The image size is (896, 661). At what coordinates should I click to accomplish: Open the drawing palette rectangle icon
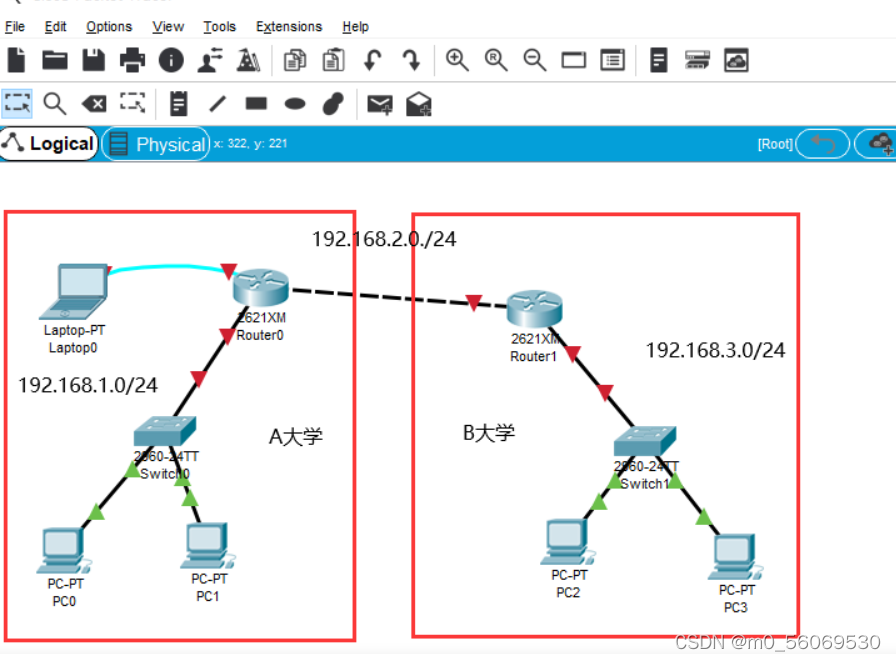point(574,60)
